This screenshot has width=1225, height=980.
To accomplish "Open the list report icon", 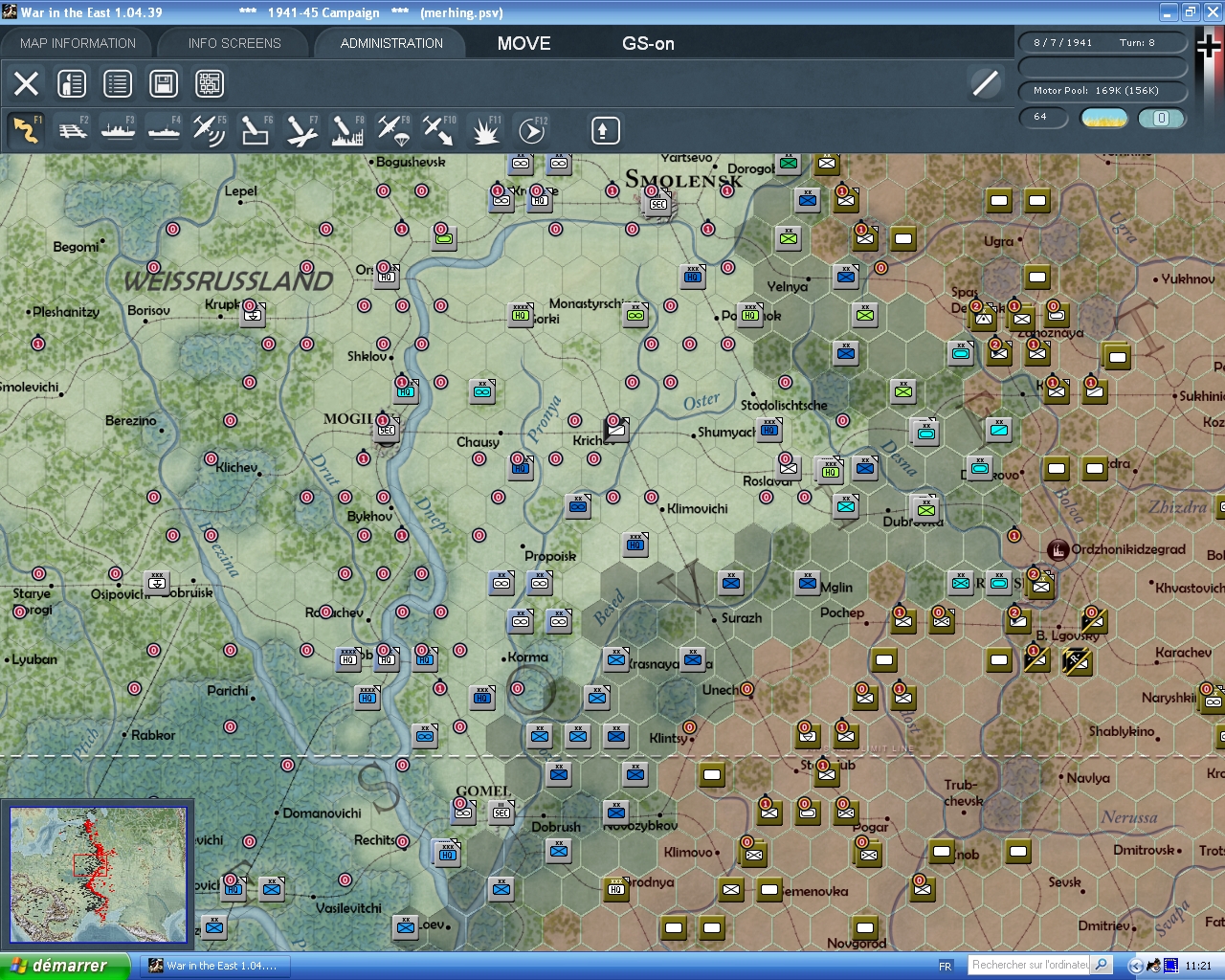I will click(x=118, y=84).
